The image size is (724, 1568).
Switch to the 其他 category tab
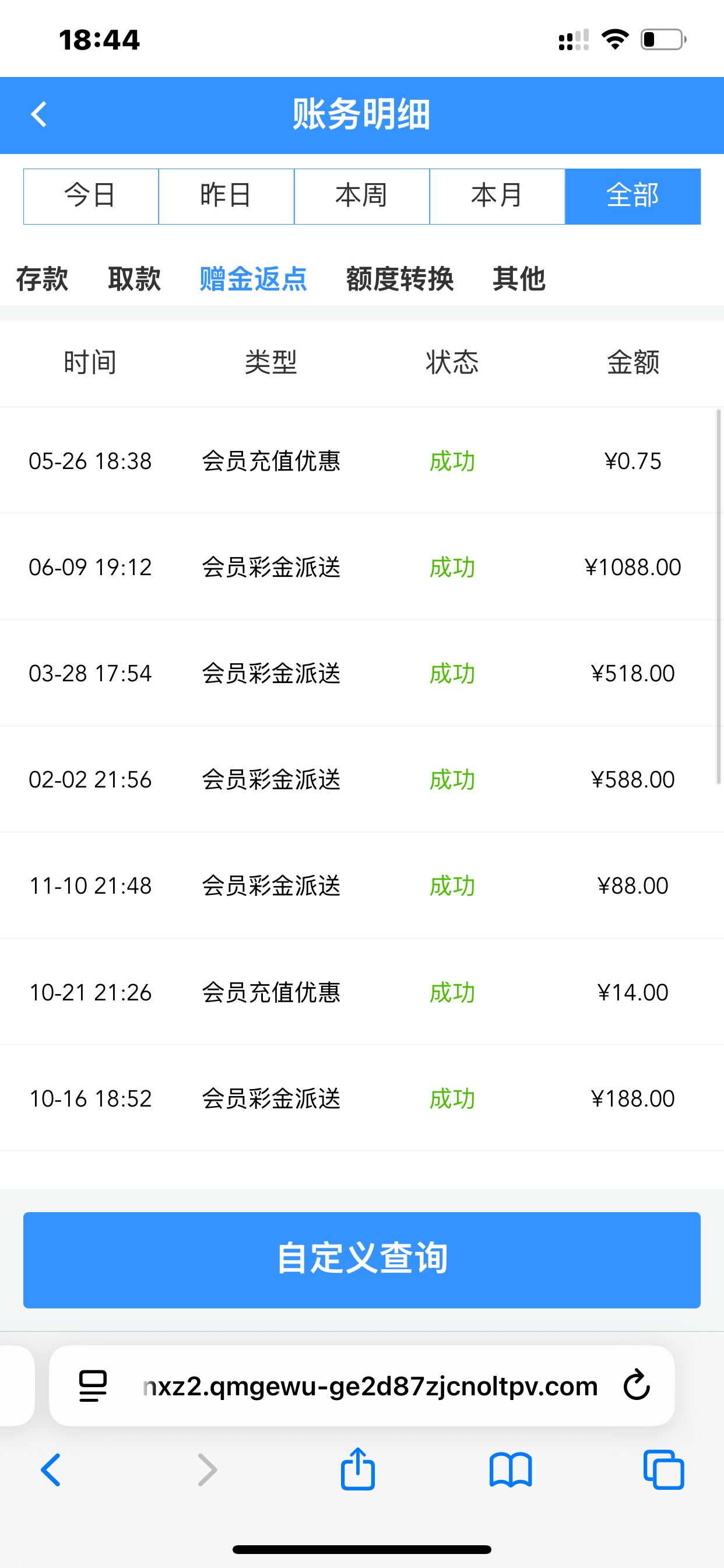click(519, 279)
